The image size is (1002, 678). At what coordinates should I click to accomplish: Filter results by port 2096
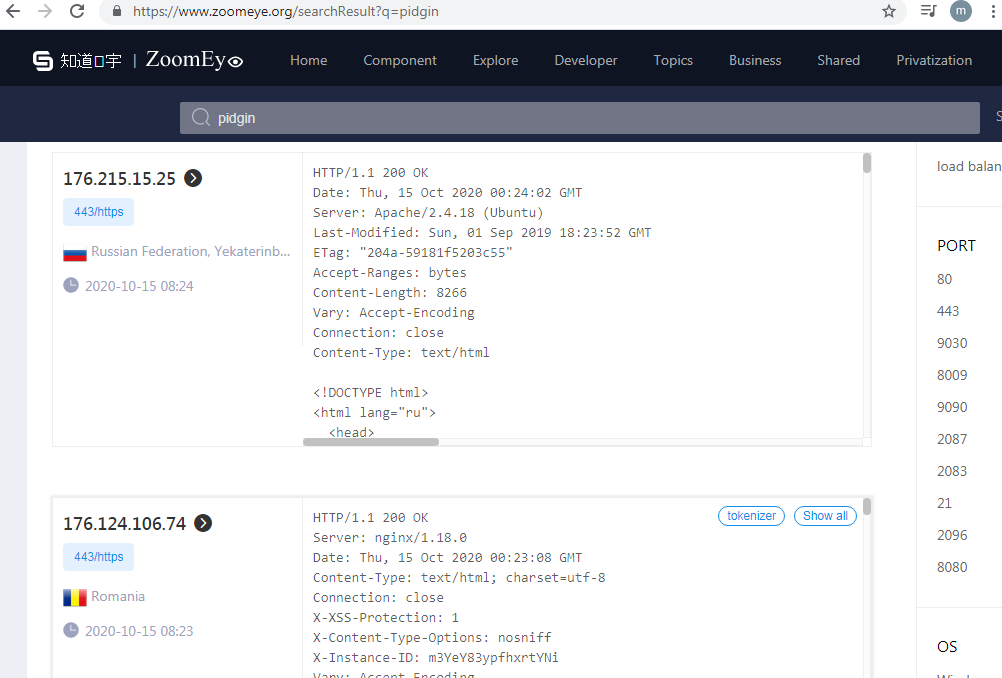coord(952,535)
